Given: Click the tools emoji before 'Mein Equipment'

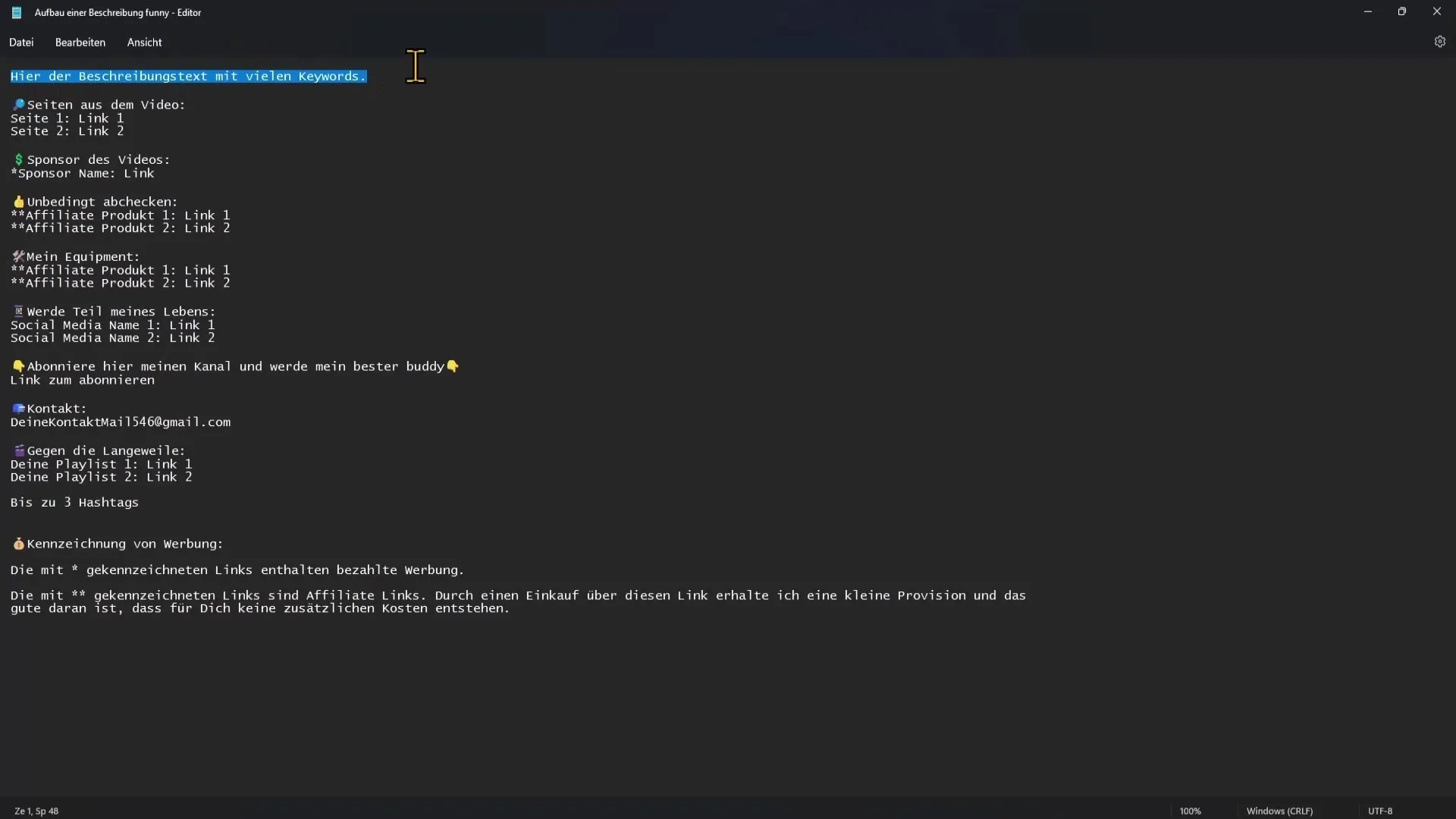Looking at the screenshot, I should pos(19,256).
